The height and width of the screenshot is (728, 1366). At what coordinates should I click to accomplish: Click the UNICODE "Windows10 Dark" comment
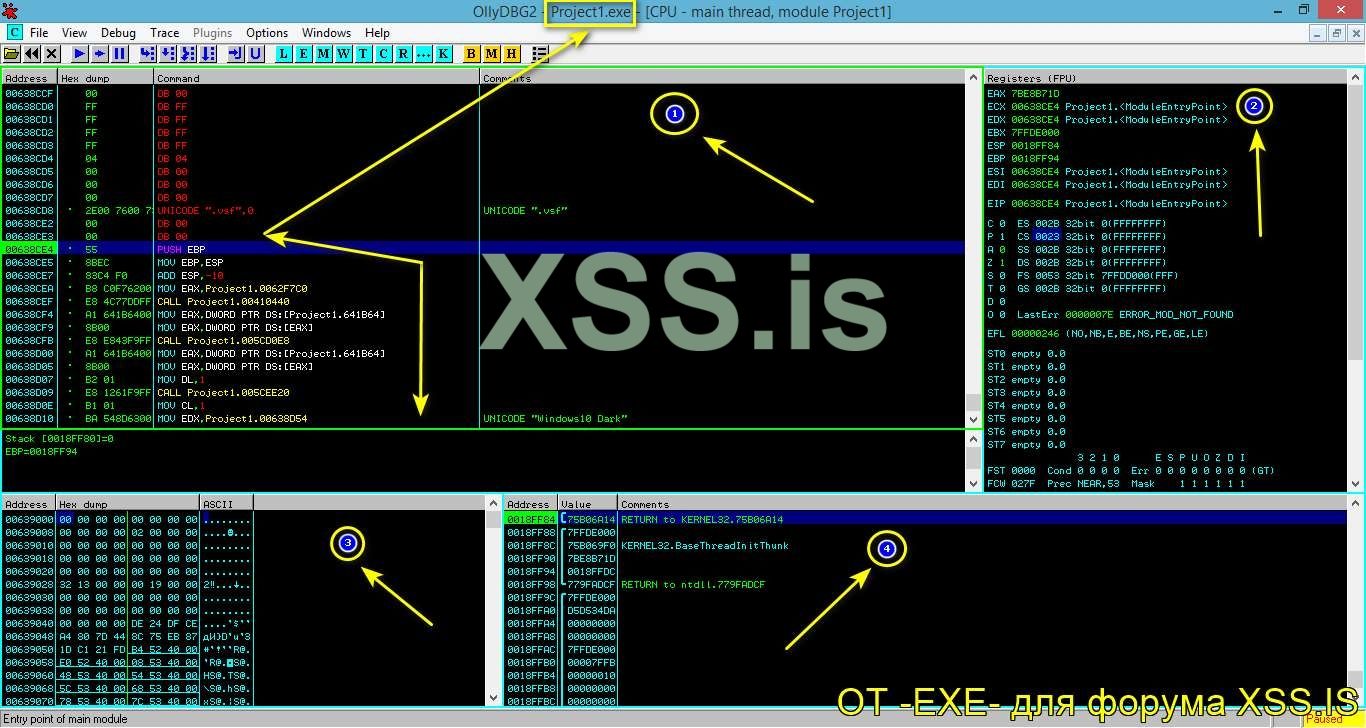tap(556, 418)
